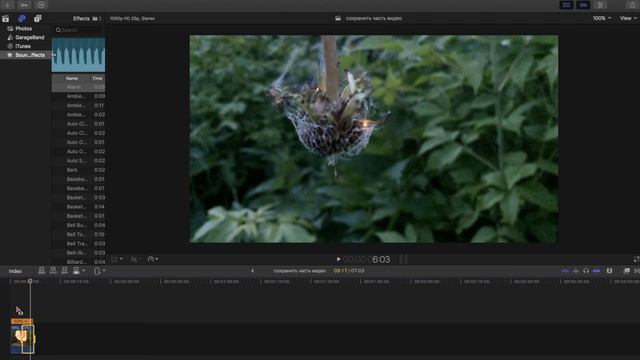Open Background Tasks checkmark circle icon
Screen dimensions: 640x360
click(x=41, y=5)
